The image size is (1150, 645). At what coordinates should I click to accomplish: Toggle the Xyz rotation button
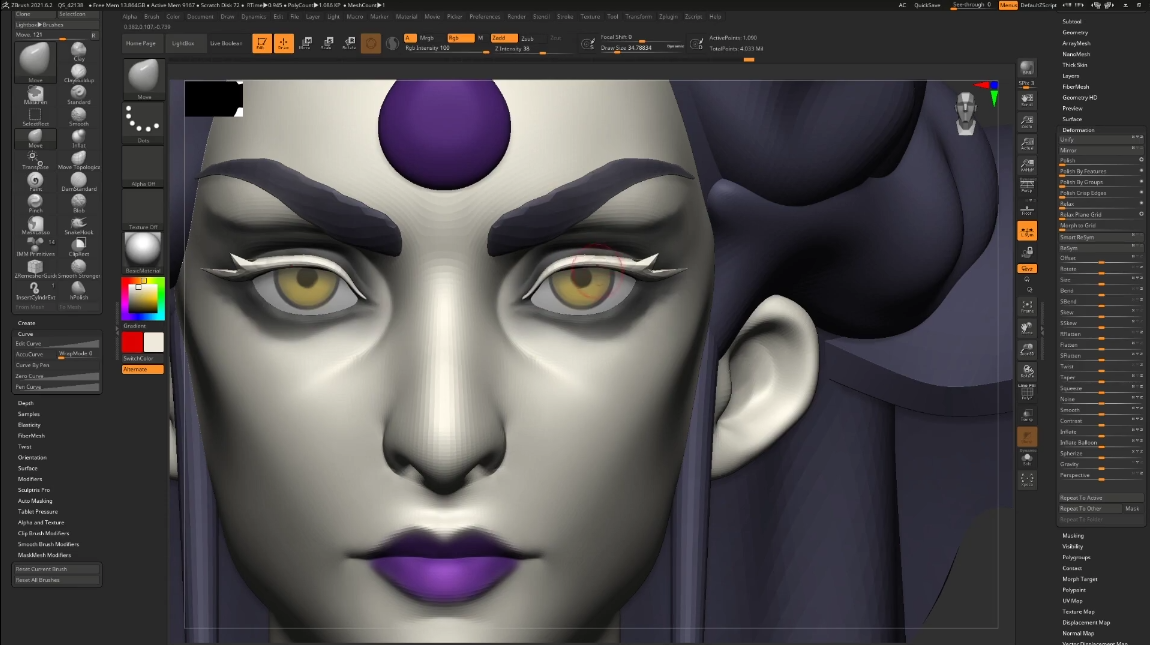click(1027, 269)
